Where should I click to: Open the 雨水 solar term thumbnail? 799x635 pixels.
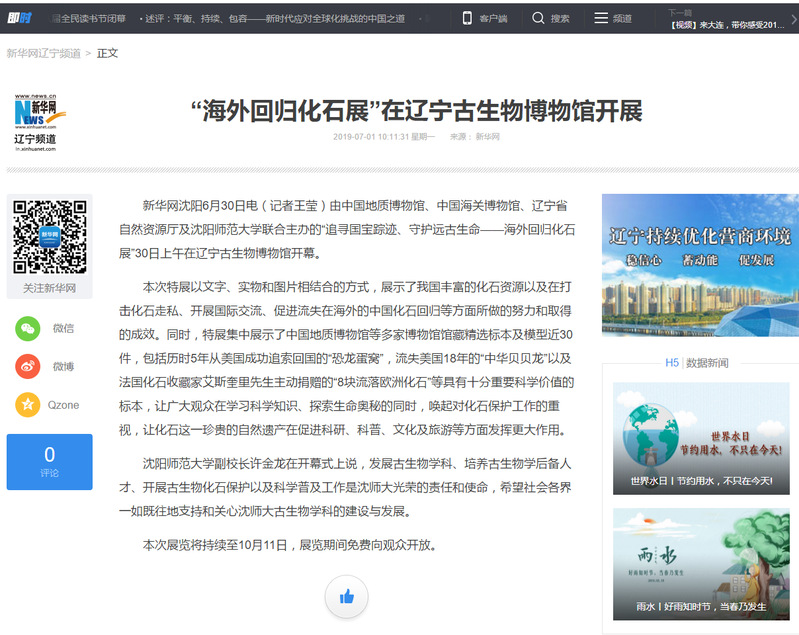(700, 563)
